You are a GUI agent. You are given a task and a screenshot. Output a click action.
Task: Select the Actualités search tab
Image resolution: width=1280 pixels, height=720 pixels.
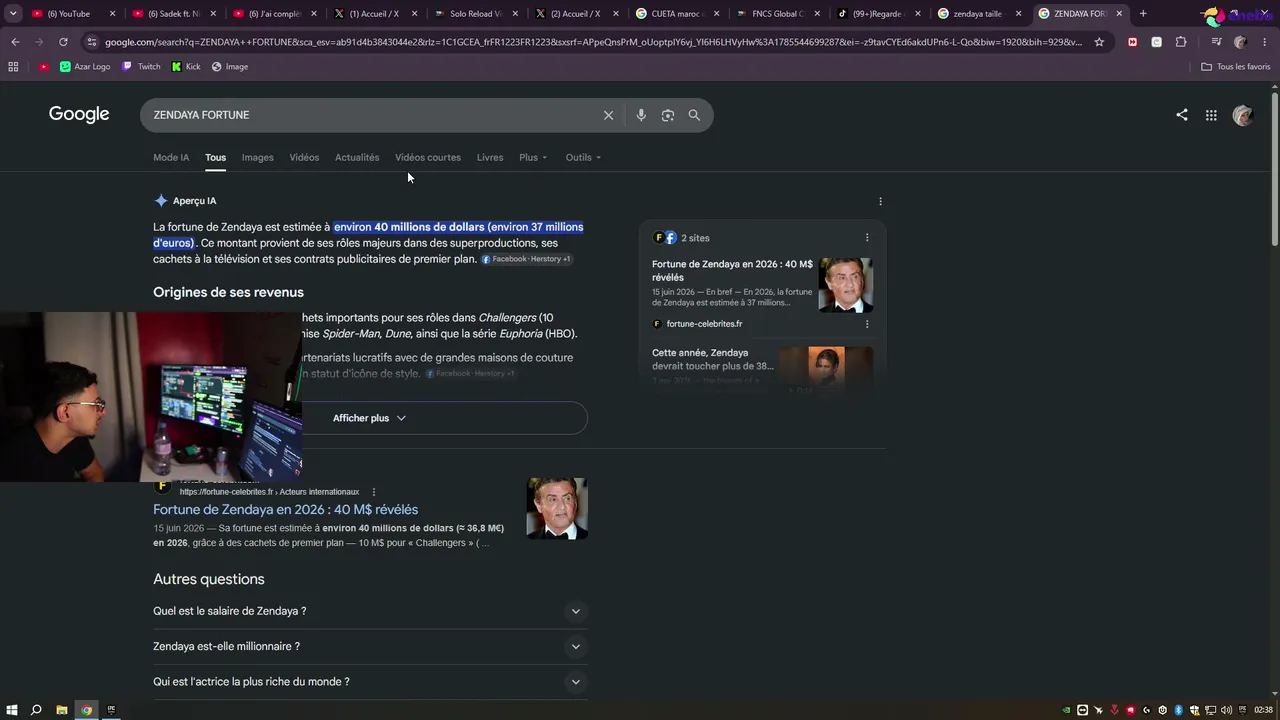[357, 157]
